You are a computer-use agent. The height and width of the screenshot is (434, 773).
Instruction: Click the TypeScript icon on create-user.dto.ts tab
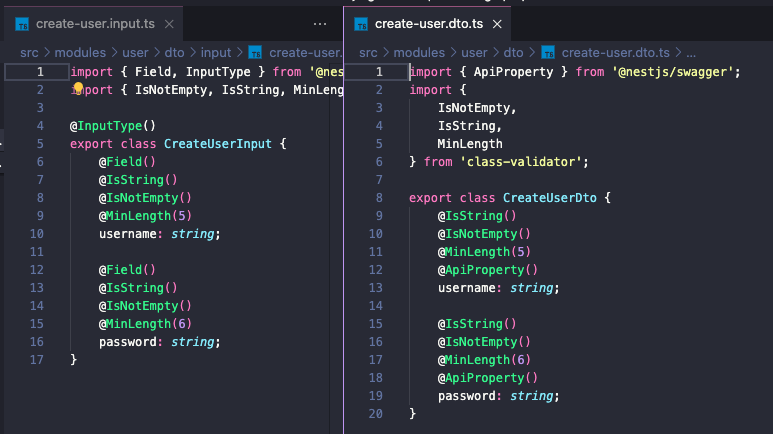361,24
